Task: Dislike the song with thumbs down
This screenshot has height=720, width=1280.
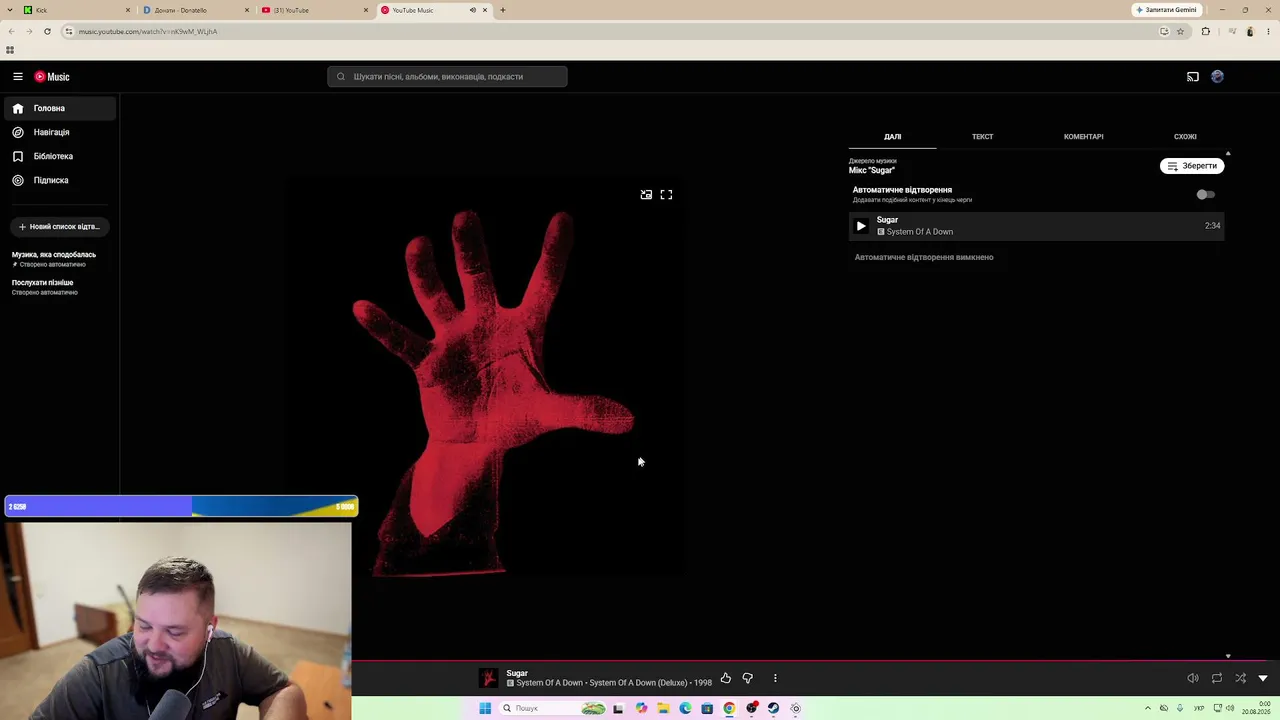Action: pos(747,678)
